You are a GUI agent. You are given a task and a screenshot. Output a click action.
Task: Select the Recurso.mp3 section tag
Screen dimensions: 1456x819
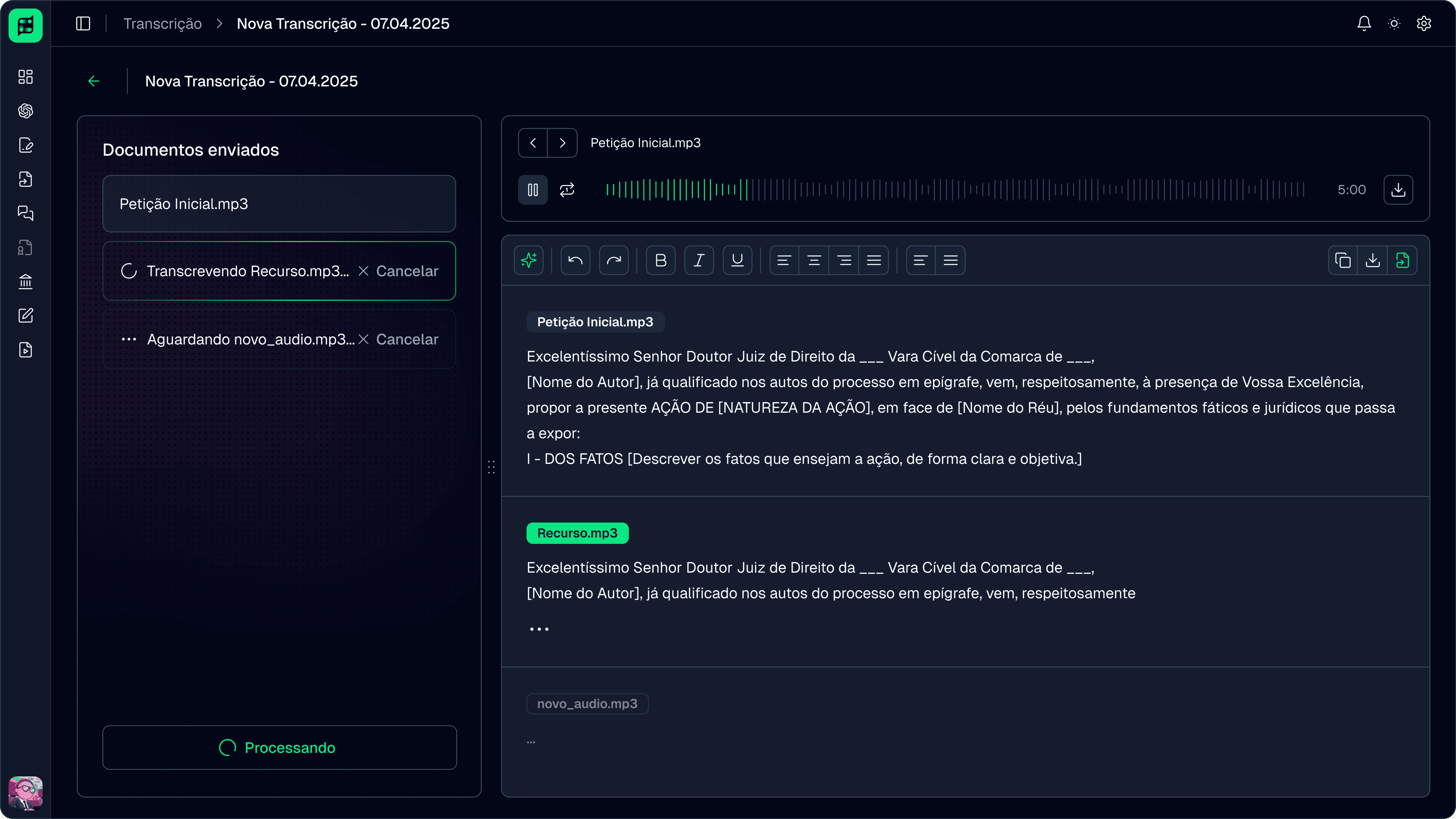[x=577, y=533]
